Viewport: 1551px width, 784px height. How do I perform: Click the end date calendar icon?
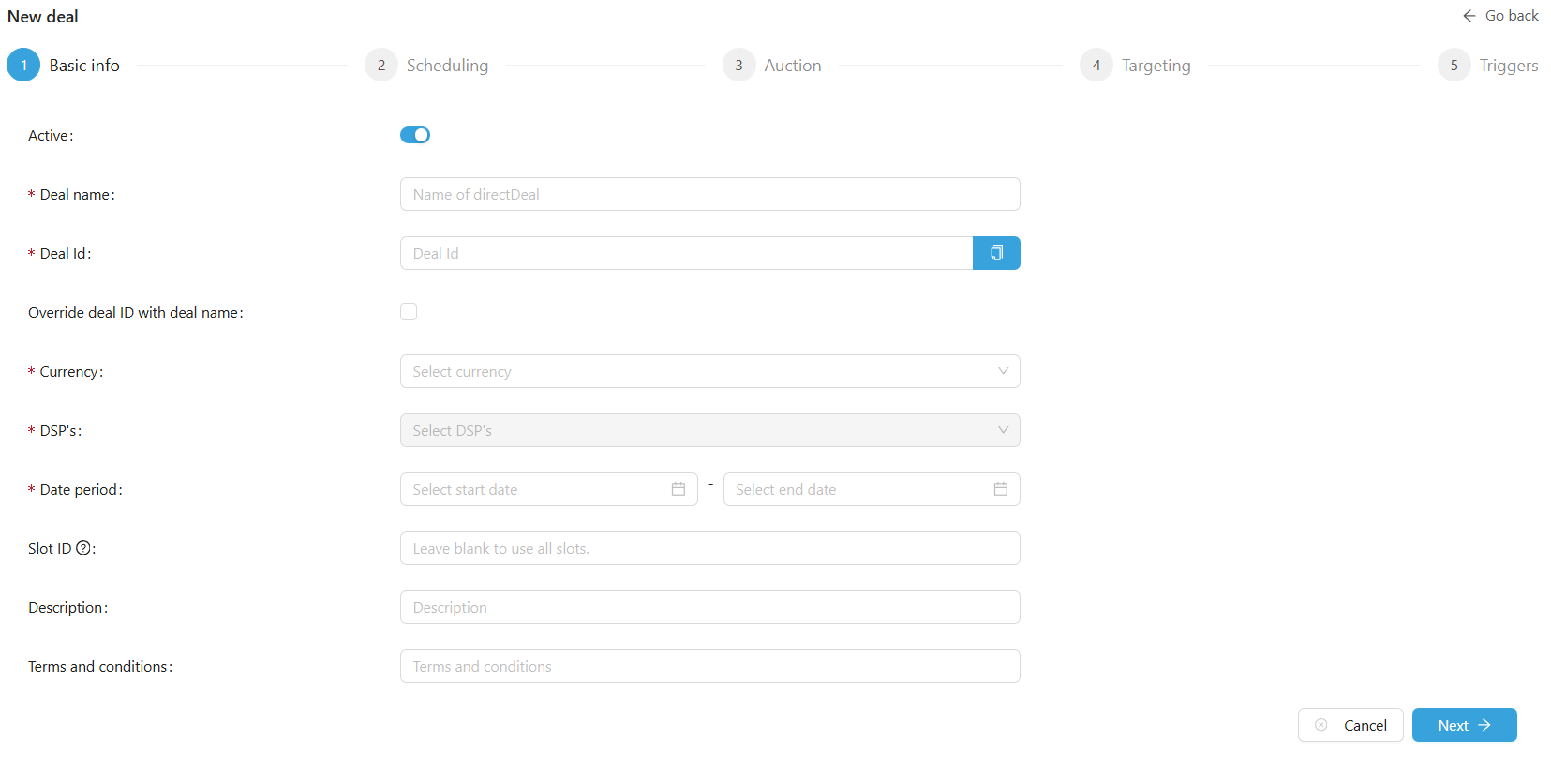coord(1001,489)
